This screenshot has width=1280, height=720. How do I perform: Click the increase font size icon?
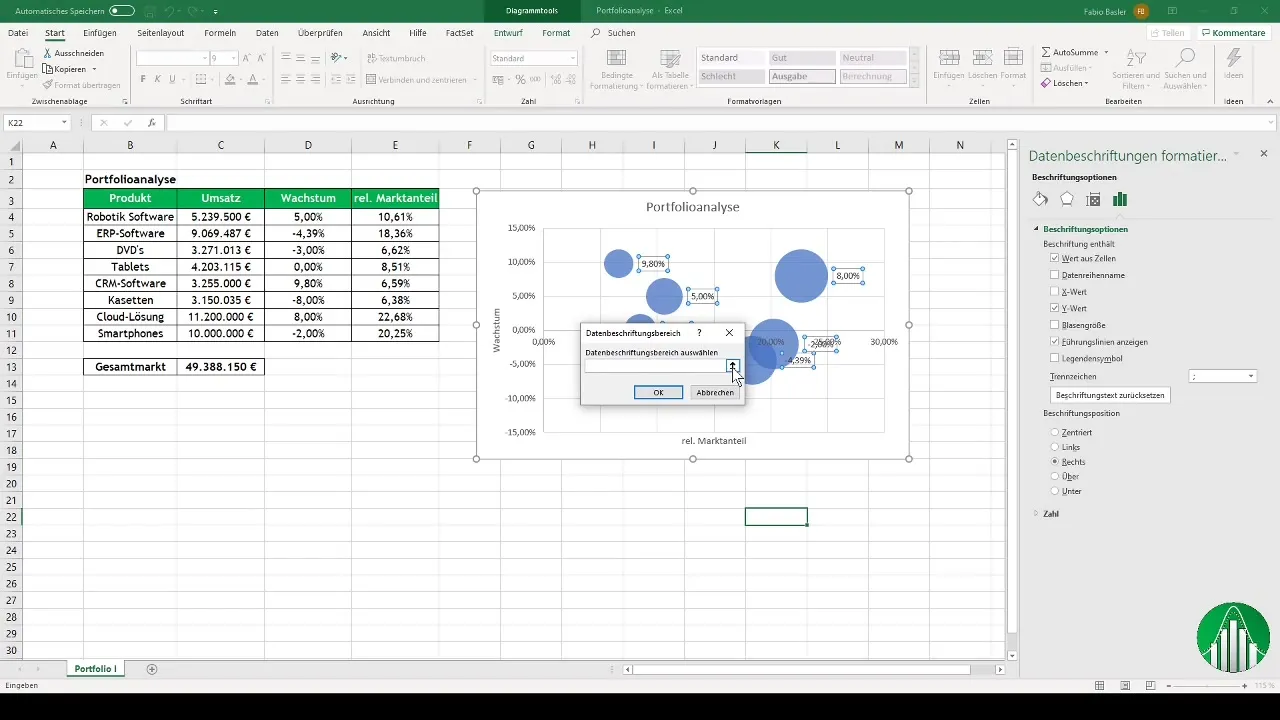click(x=246, y=58)
